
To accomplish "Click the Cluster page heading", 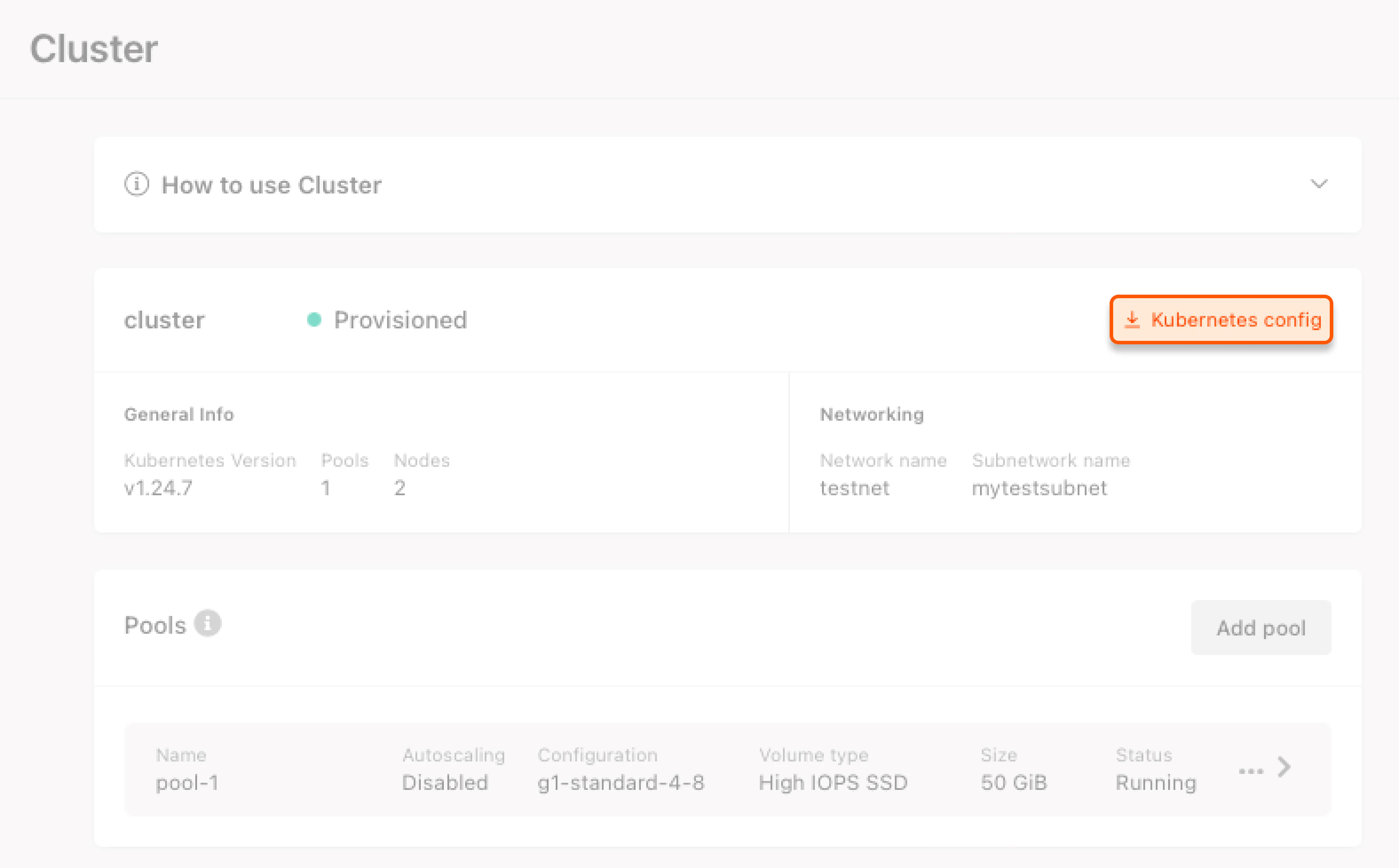I will tap(94, 49).
